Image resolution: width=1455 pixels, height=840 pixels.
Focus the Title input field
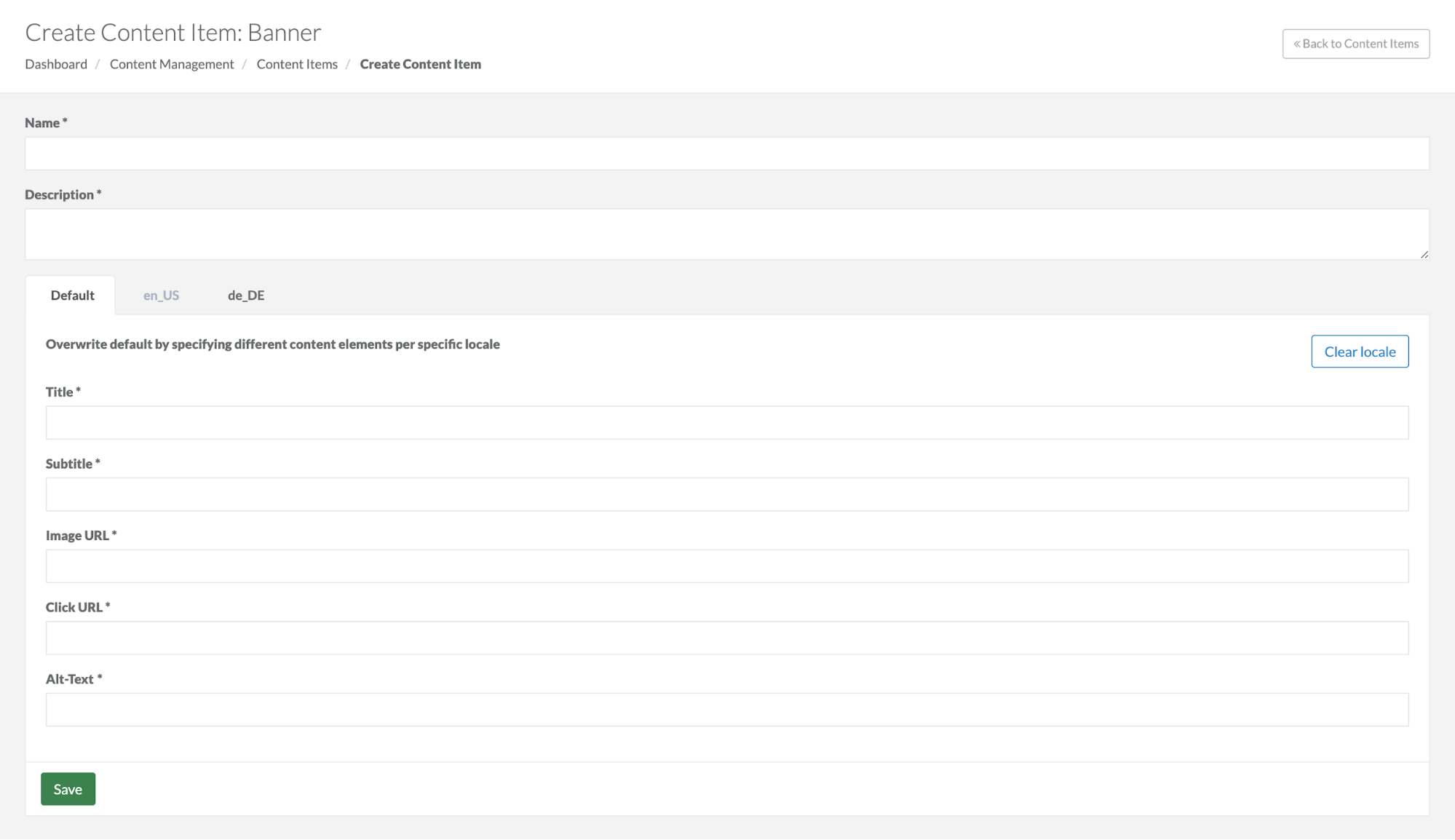(727, 422)
